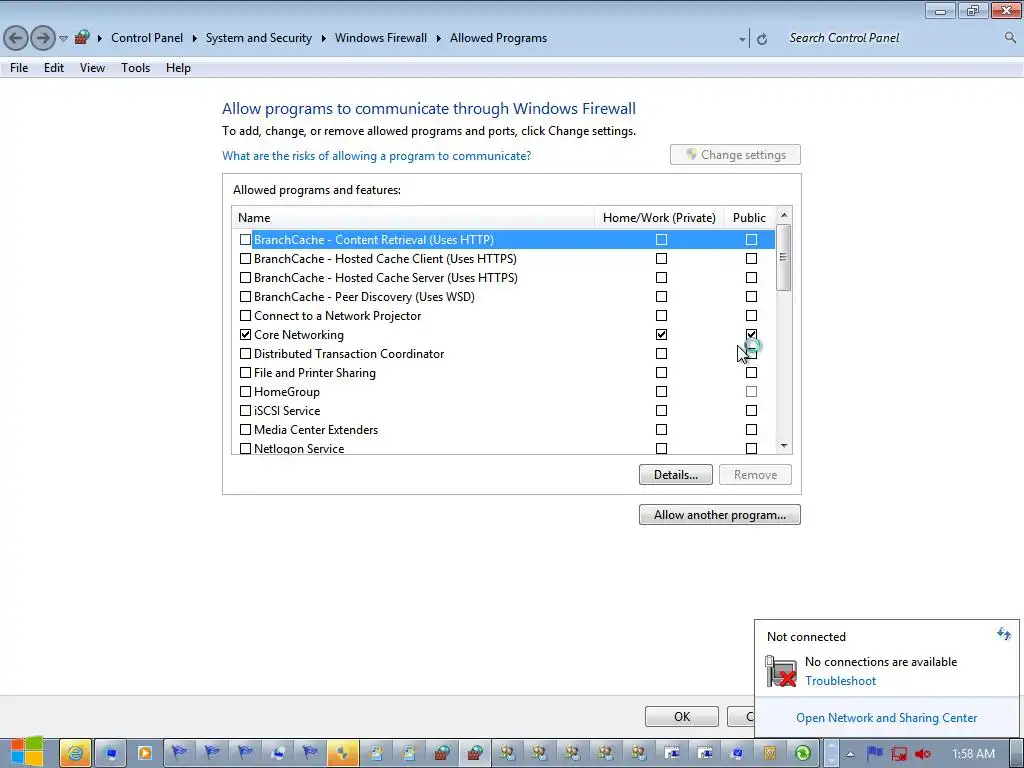
Task: Click the Control Panel icon in address bar
Action: point(82,37)
